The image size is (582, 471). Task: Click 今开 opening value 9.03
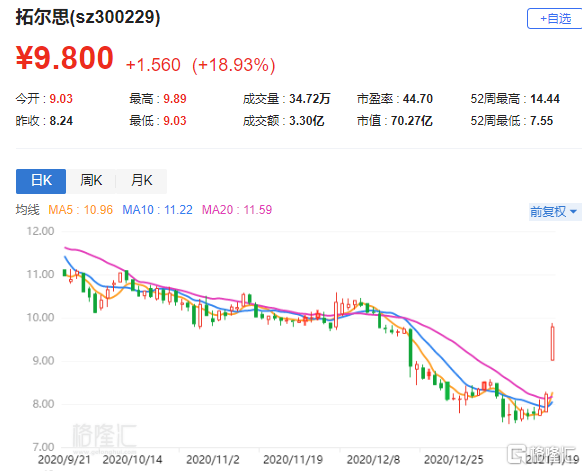click(61, 99)
